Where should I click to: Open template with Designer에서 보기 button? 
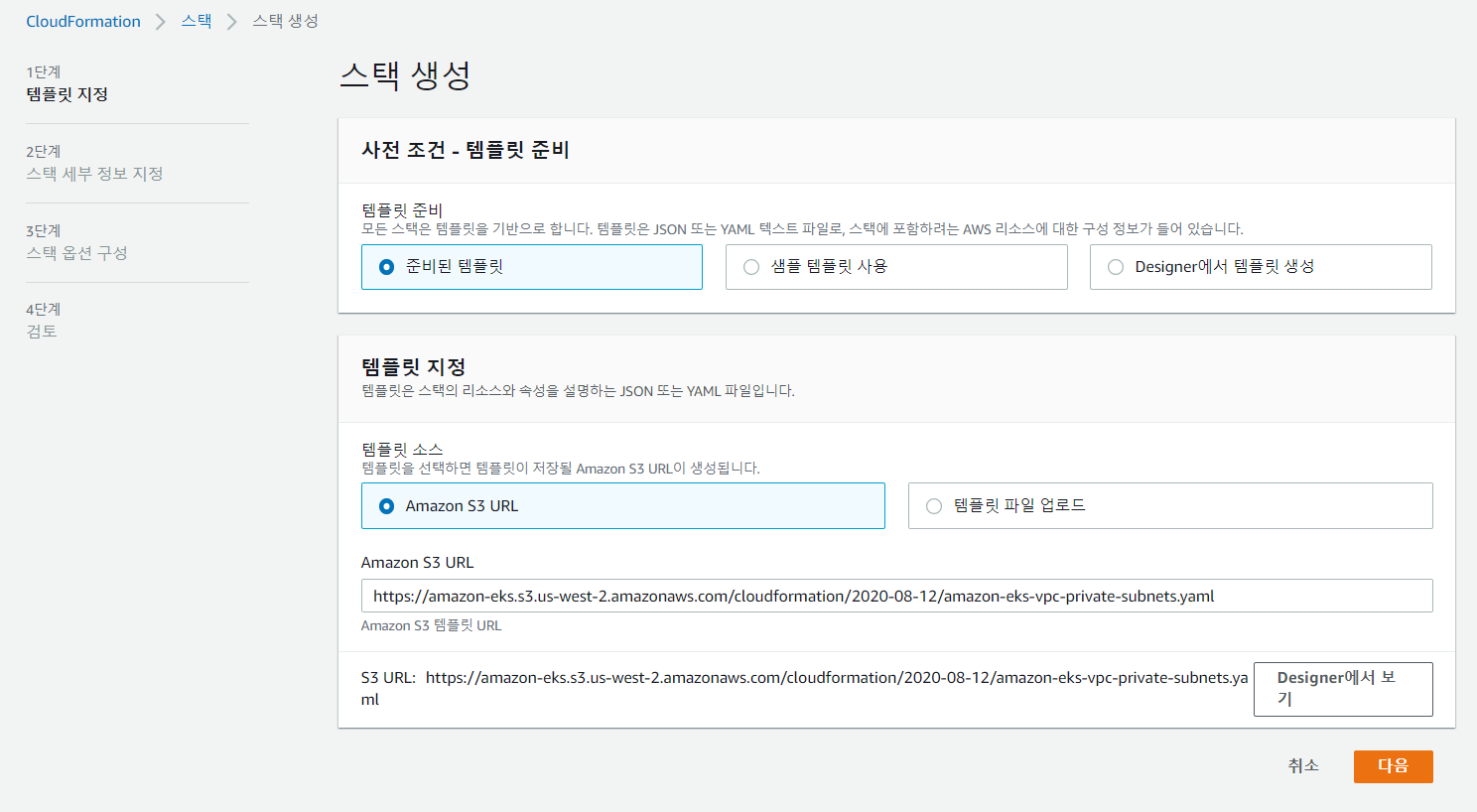[x=1343, y=689]
